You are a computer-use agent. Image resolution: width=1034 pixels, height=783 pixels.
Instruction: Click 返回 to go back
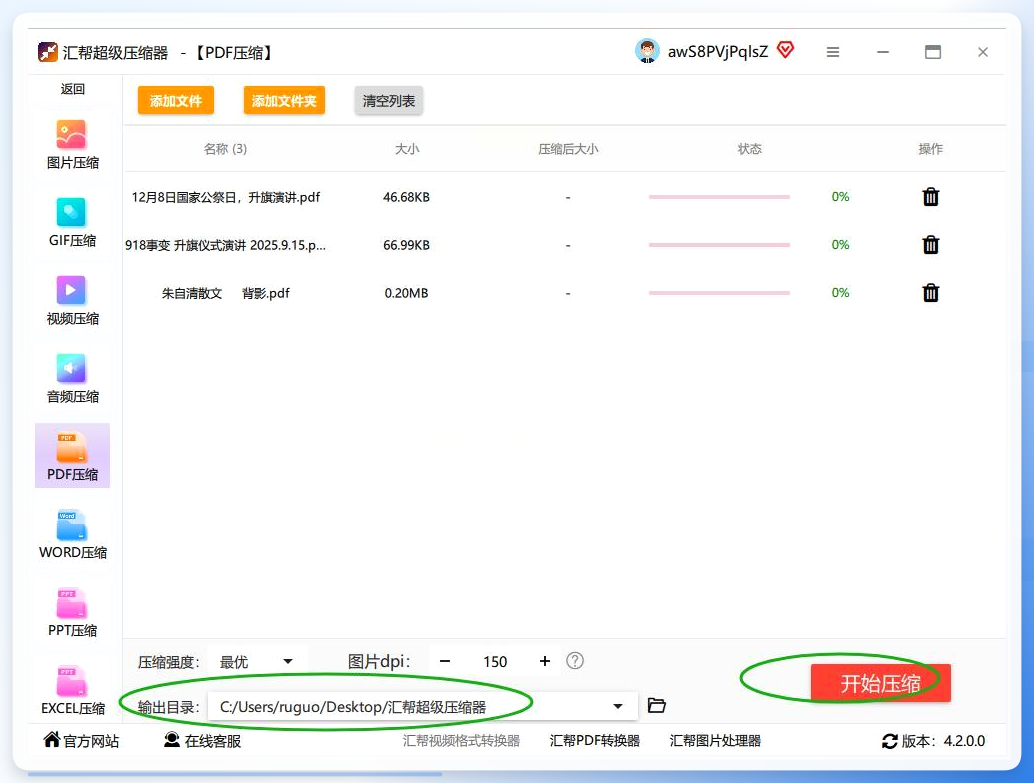click(73, 89)
